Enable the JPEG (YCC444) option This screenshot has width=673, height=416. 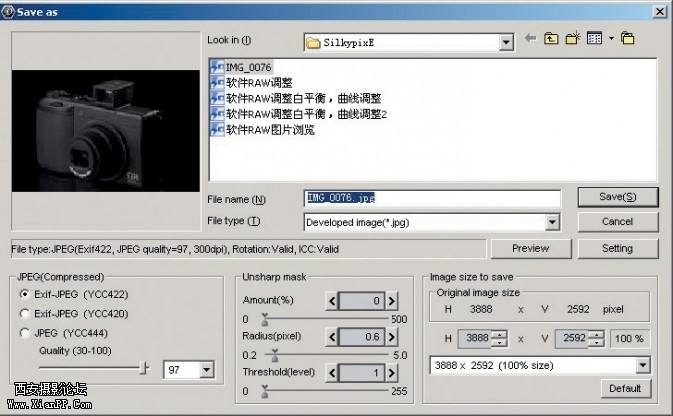point(25,333)
